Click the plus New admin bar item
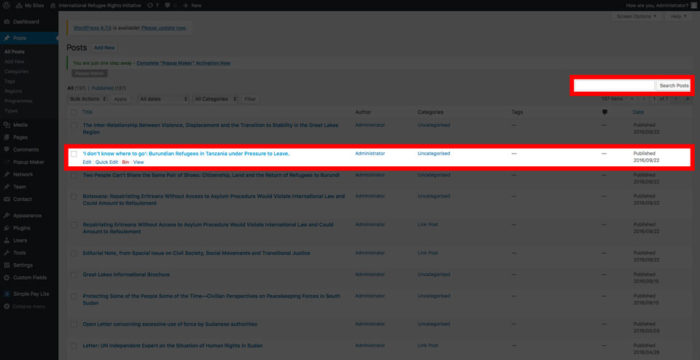 192,5
